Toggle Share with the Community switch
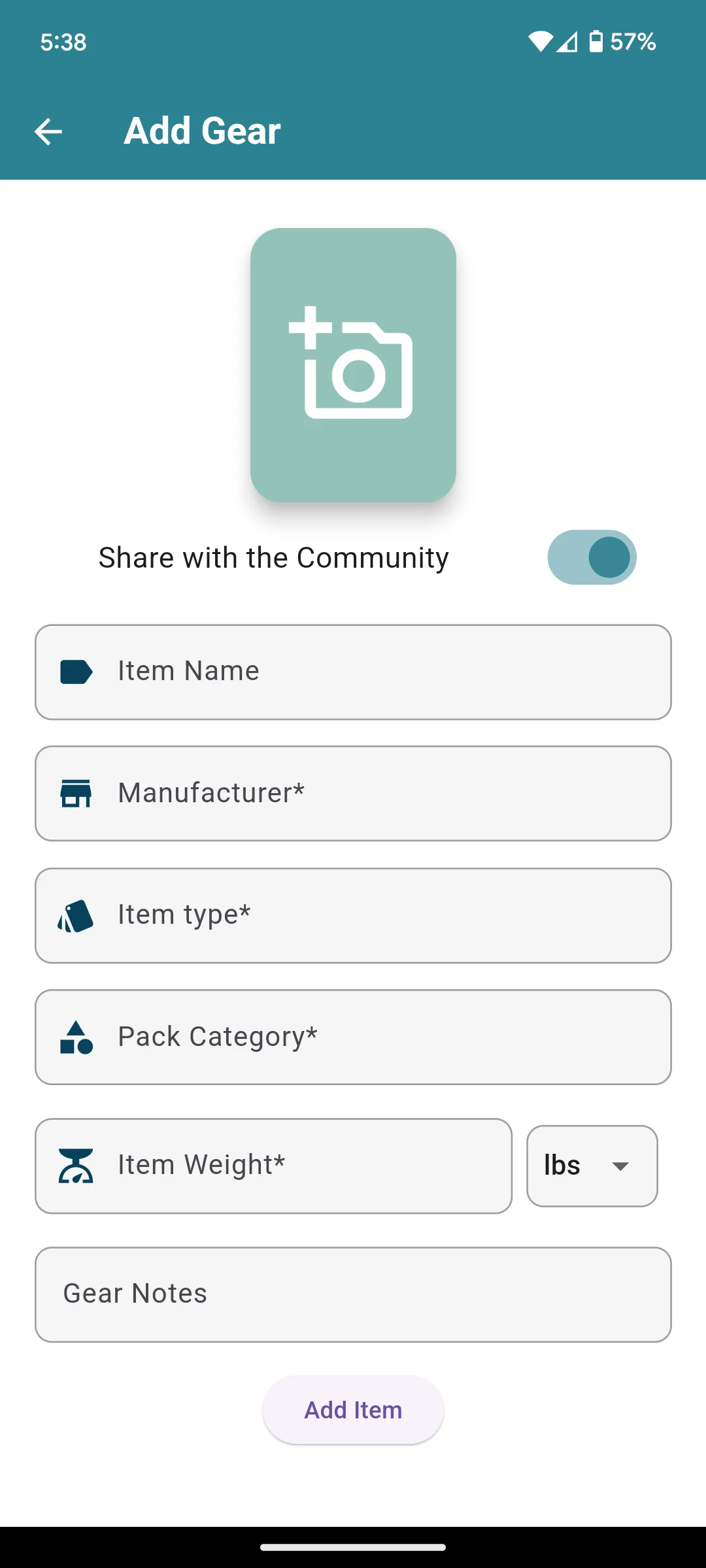The image size is (706, 1568). coord(592,557)
